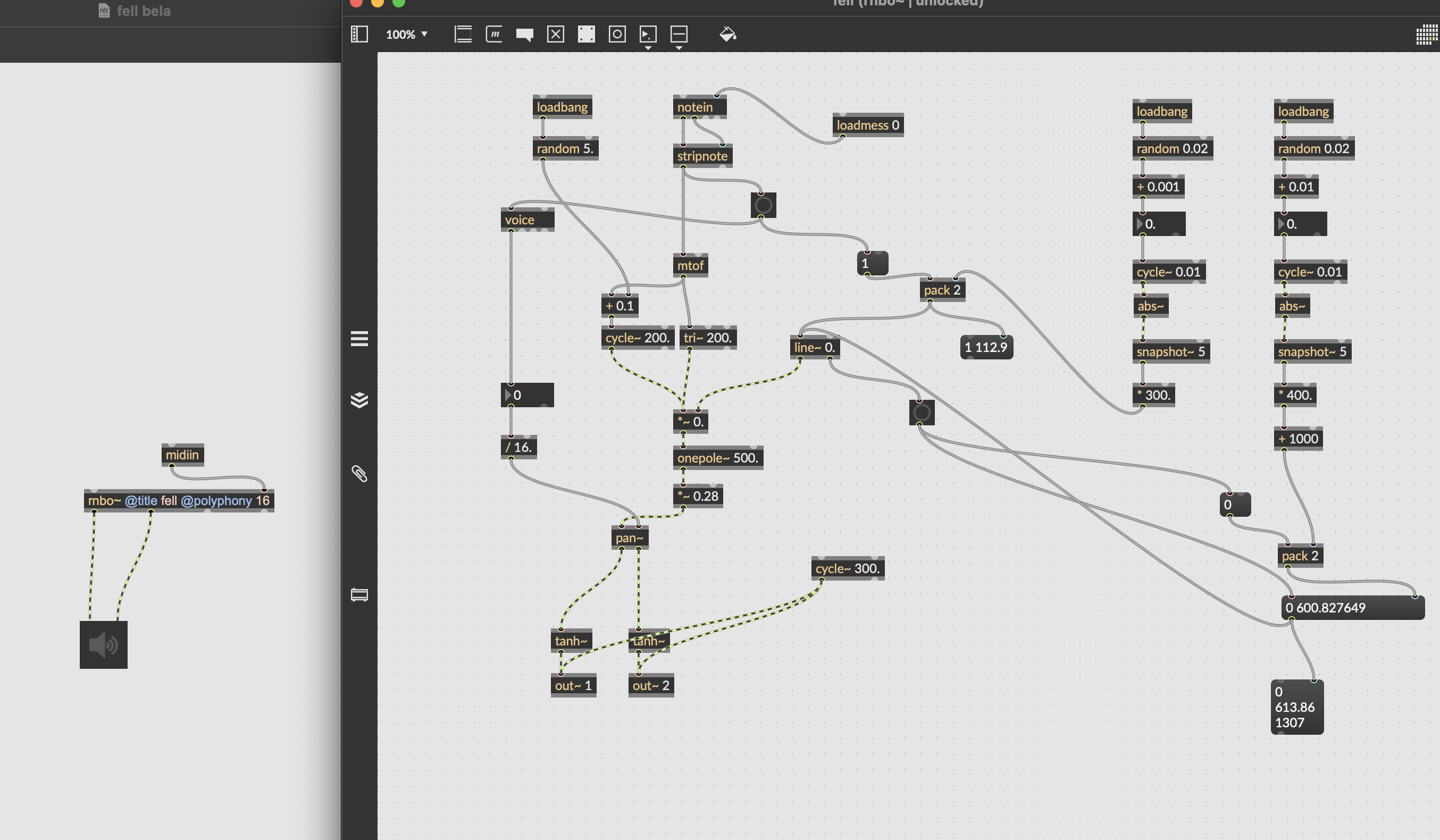Click the message box containing 1
This screenshot has width=1440, height=840.
tap(873, 263)
